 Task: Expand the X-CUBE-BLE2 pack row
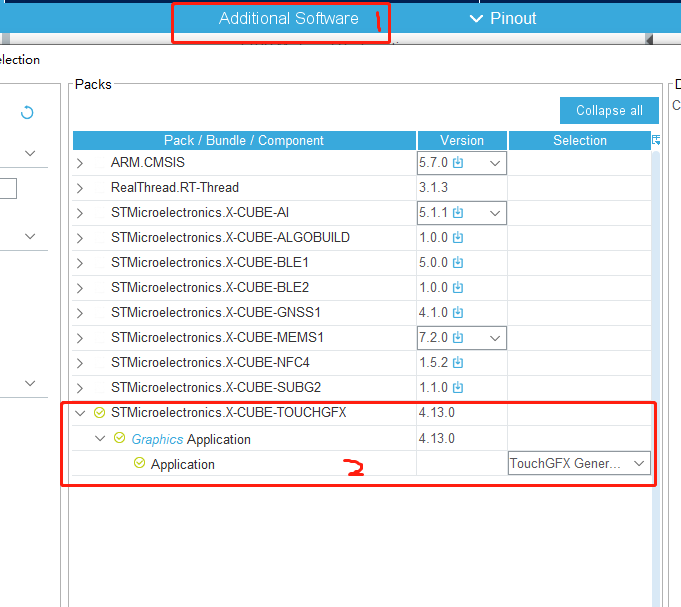[x=79, y=288]
